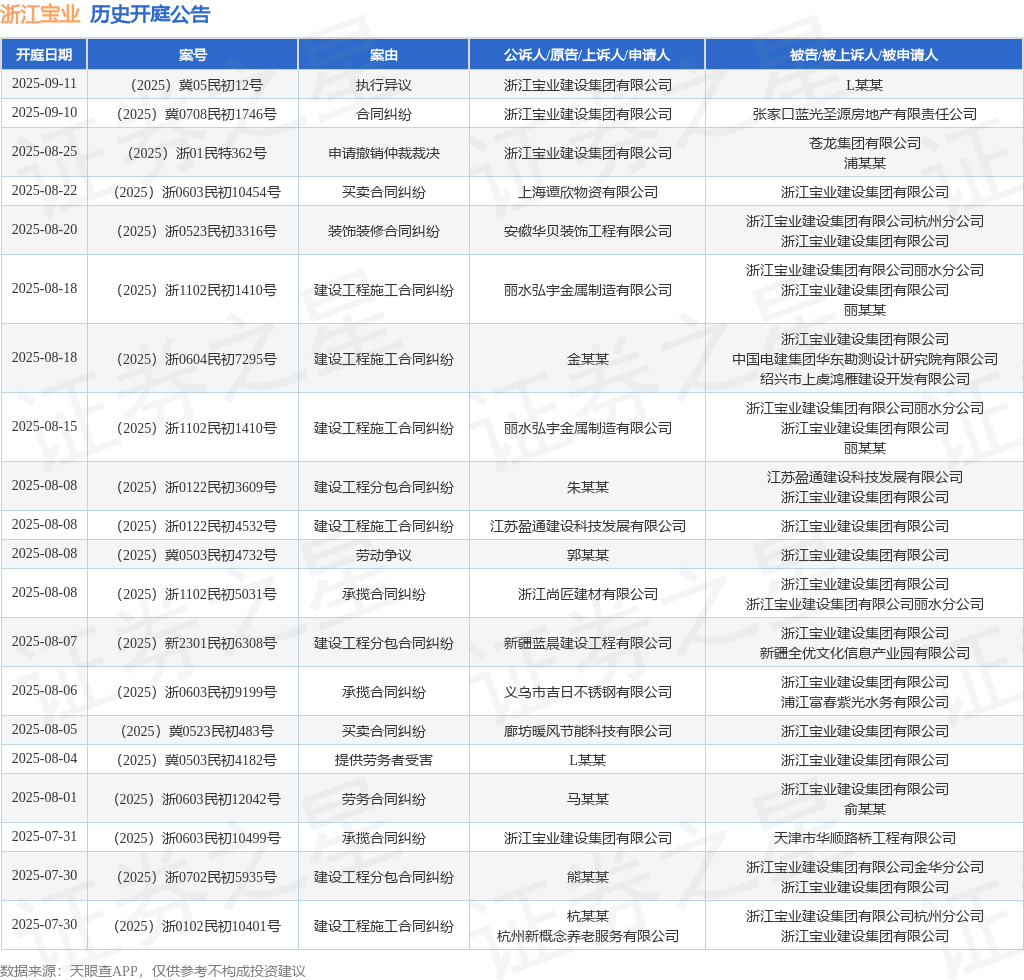
Task: Select plaintiff 浙江尚匠建材有限公司
Action: pos(588,594)
